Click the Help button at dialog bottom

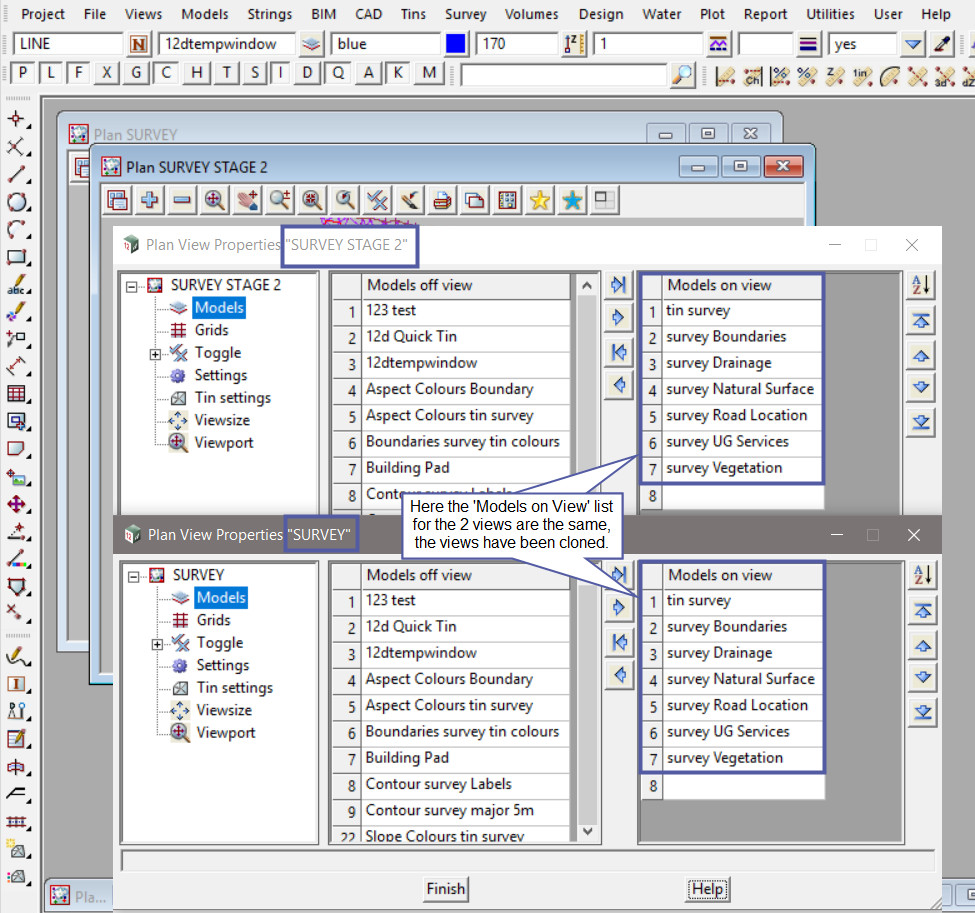pyautogui.click(x=707, y=888)
